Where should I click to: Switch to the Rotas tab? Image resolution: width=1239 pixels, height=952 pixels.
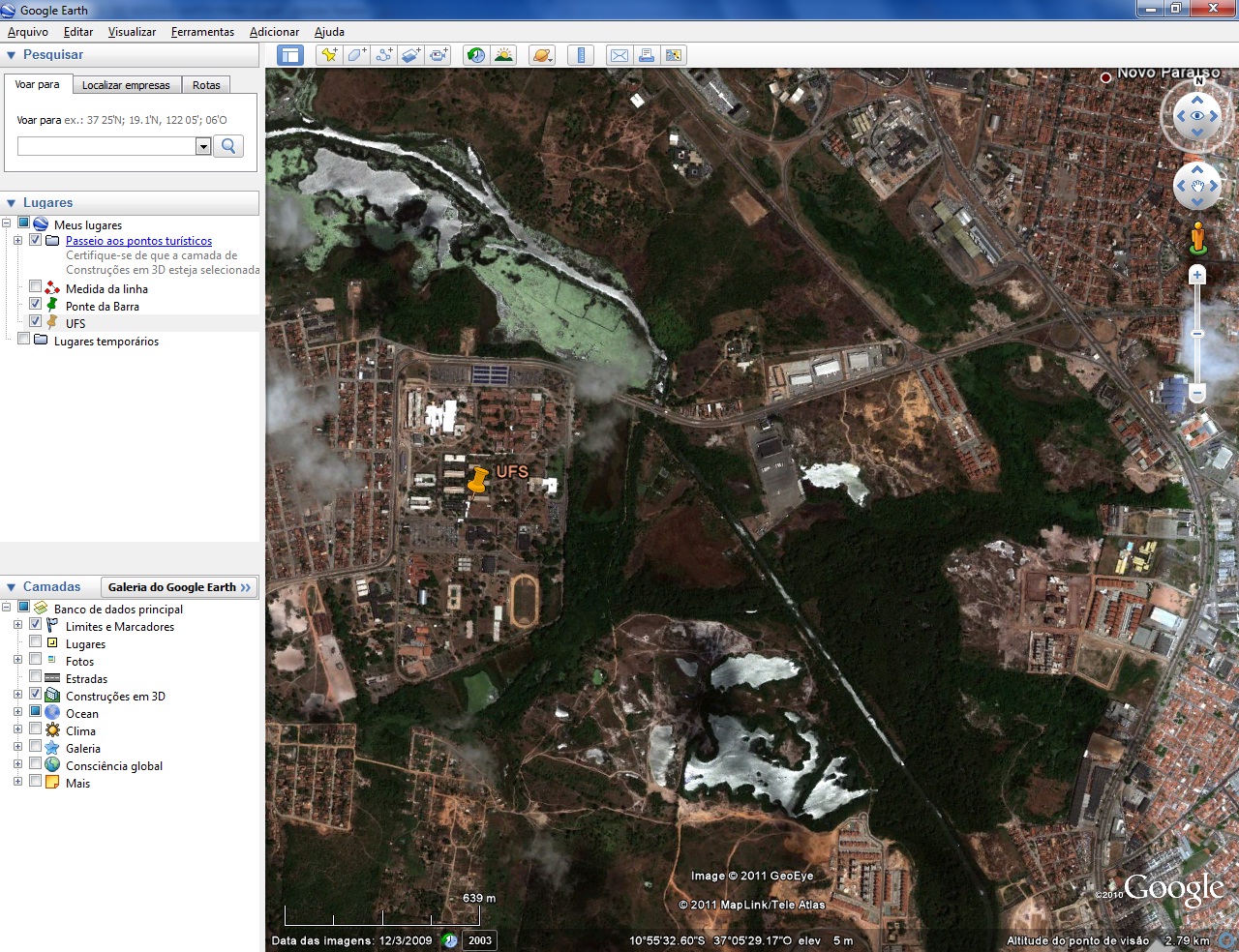(205, 85)
